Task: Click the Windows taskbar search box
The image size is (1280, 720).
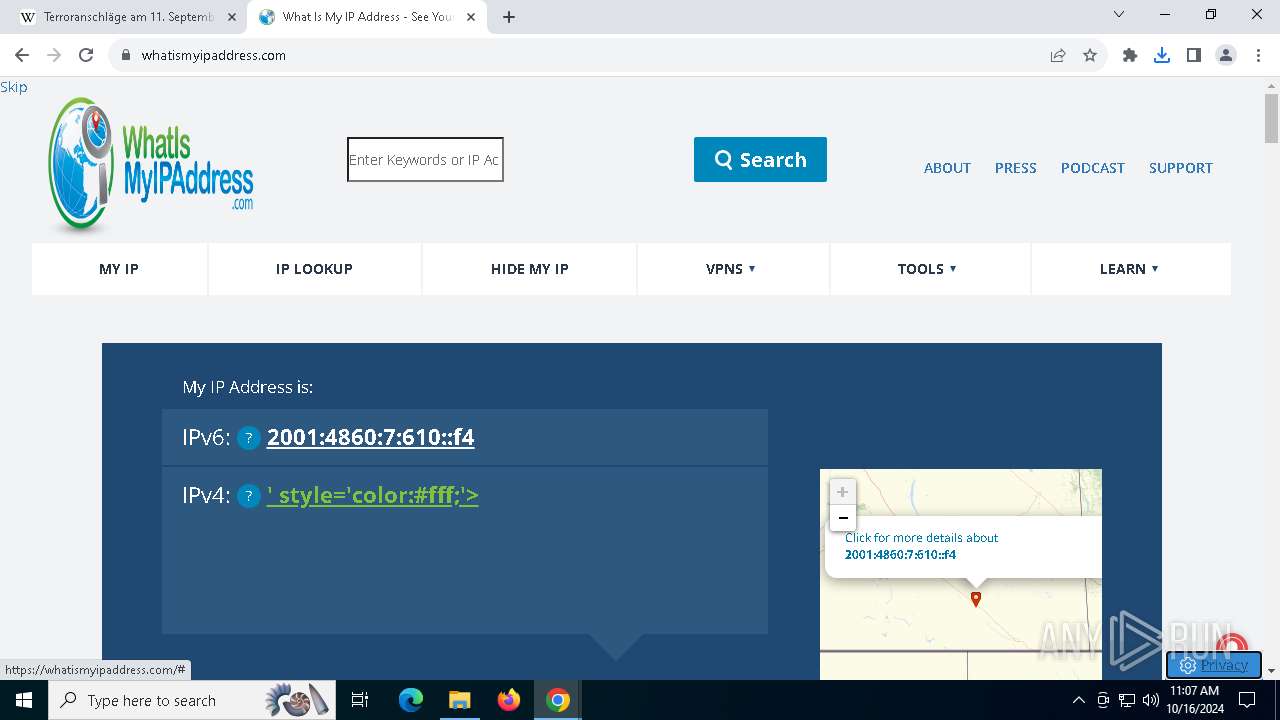Action: click(x=190, y=700)
